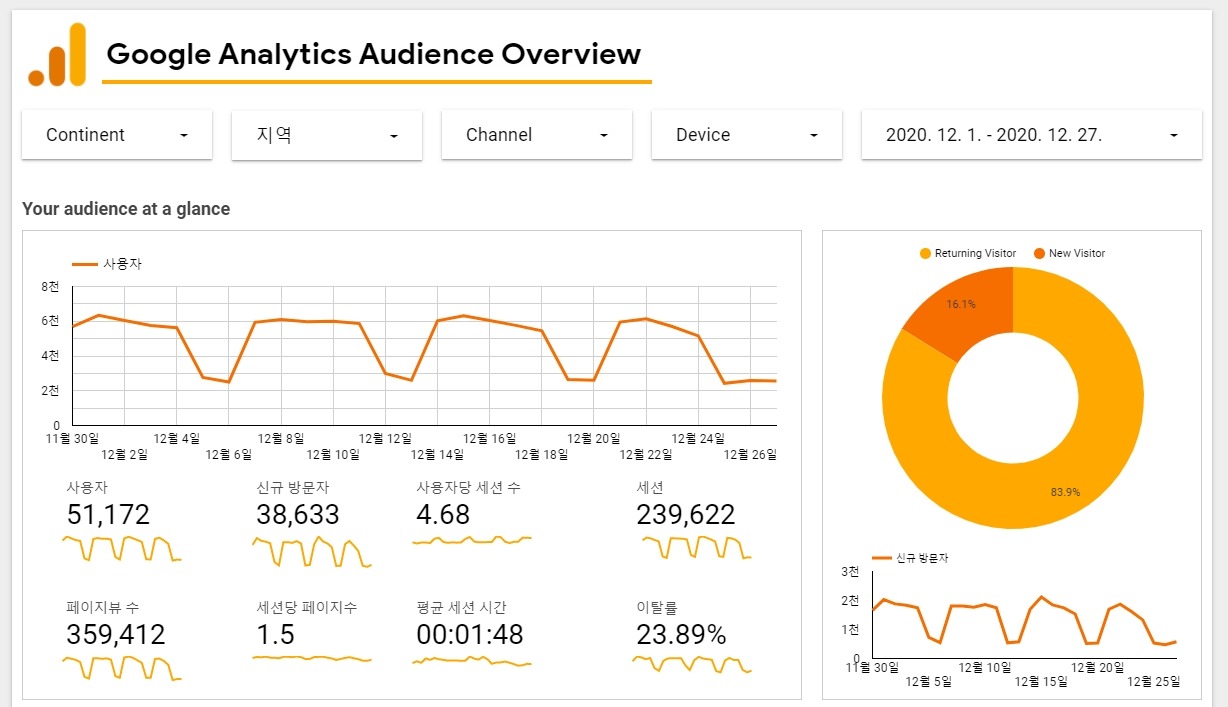Image resolution: width=1228 pixels, height=707 pixels.
Task: Click the 사용자 value 51,172
Action: pyautogui.click(x=108, y=515)
